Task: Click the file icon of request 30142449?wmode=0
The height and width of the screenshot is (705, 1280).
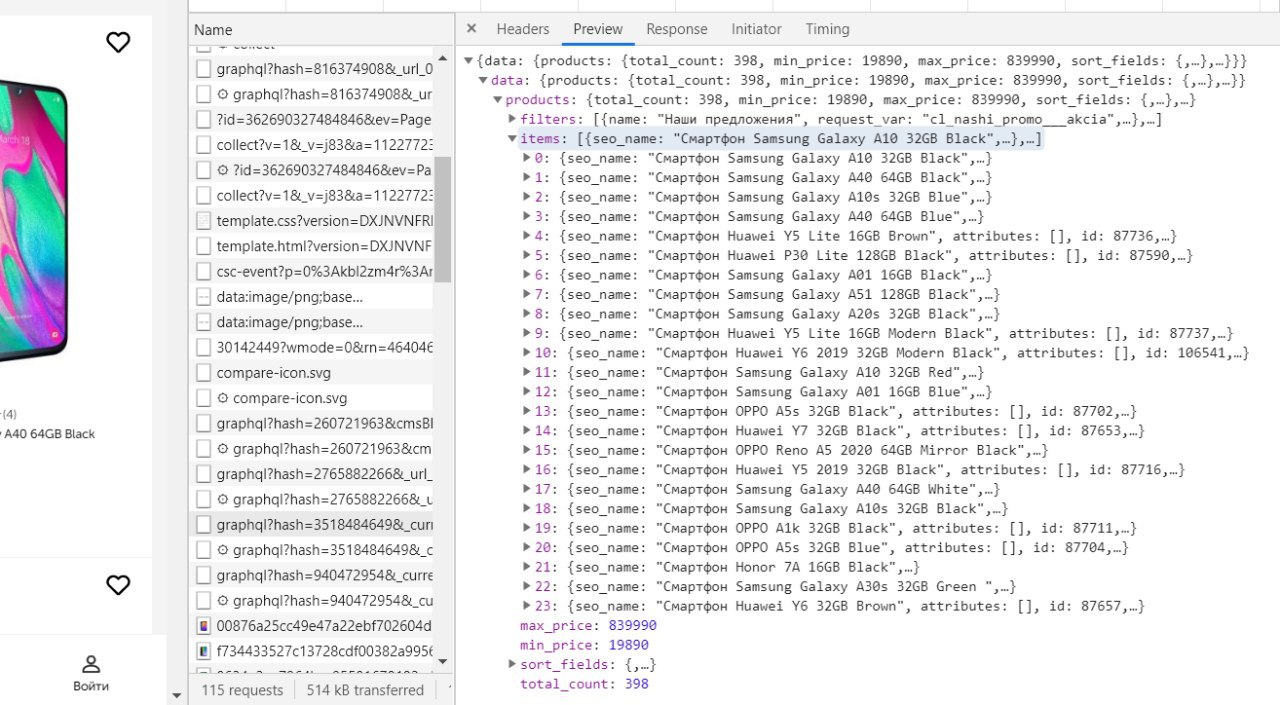Action: [x=204, y=347]
